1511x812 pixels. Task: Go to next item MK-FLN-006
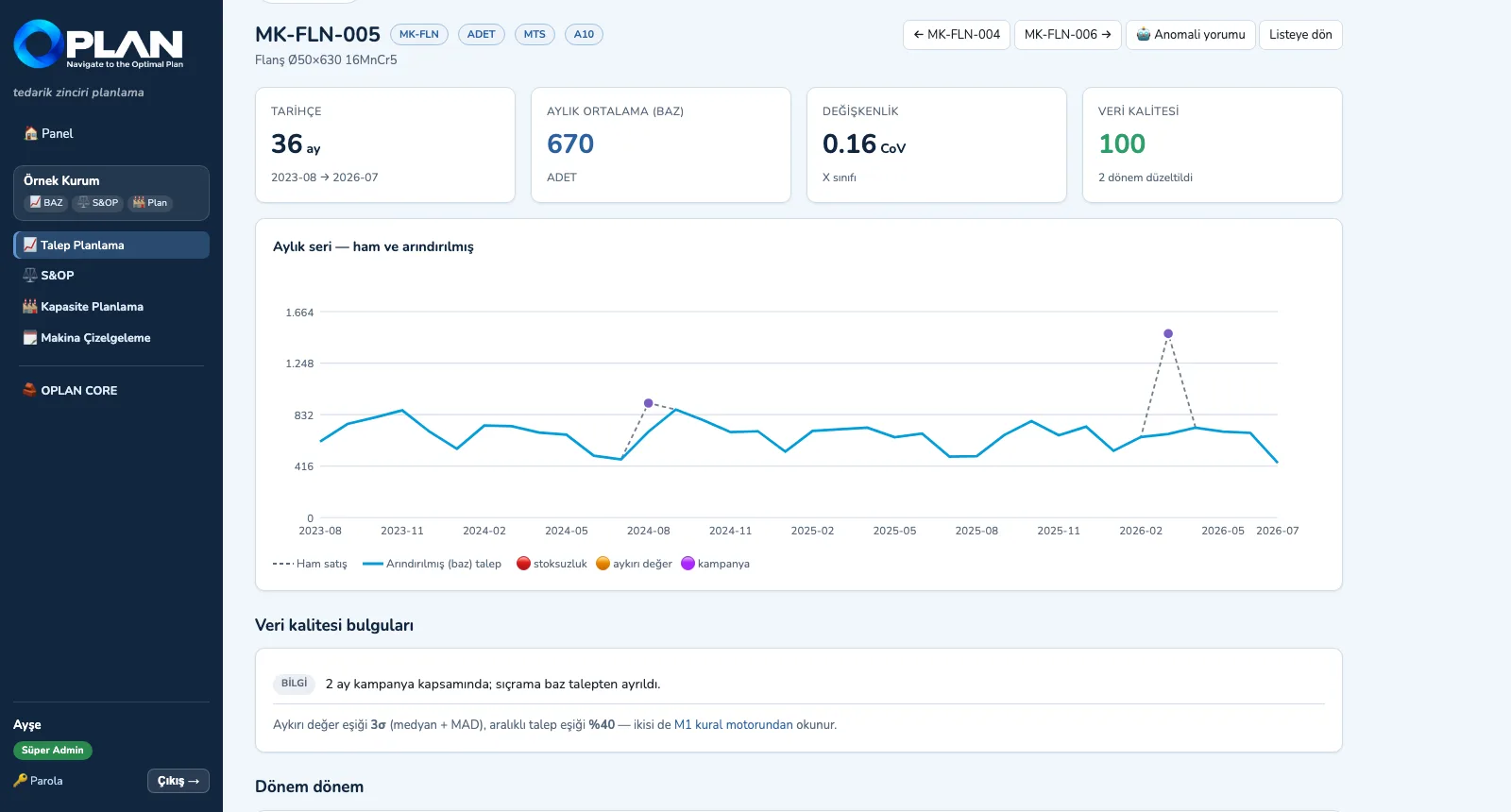[1068, 35]
